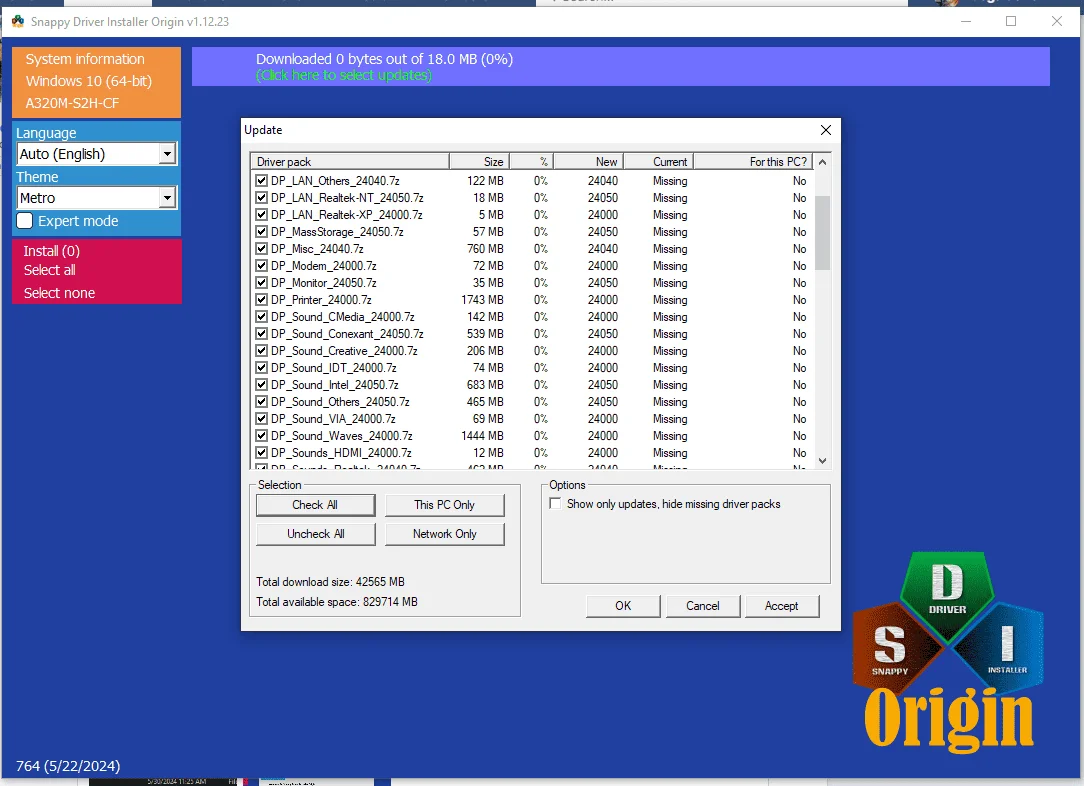
Task: Click the 1743 MB size value
Action: click(483, 300)
